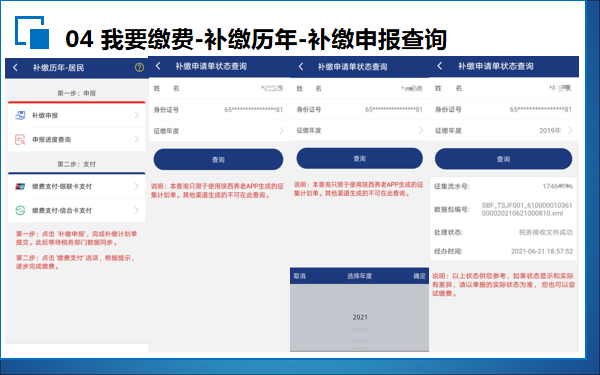Tap the 补缴申报 hand icon
The width and height of the screenshot is (600, 375).
(20, 115)
